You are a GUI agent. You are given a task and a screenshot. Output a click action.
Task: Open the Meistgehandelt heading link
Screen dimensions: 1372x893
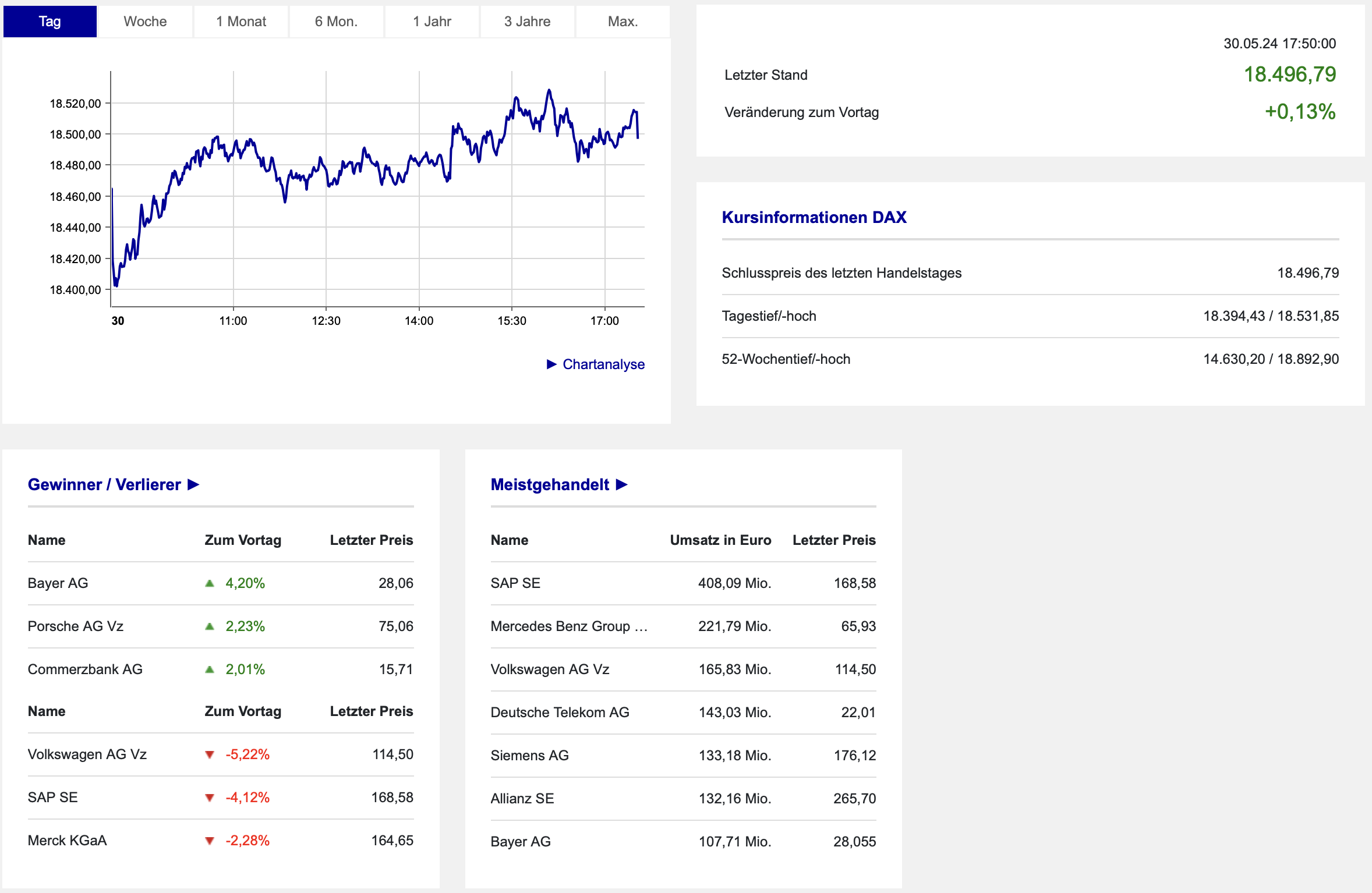pyautogui.click(x=549, y=484)
